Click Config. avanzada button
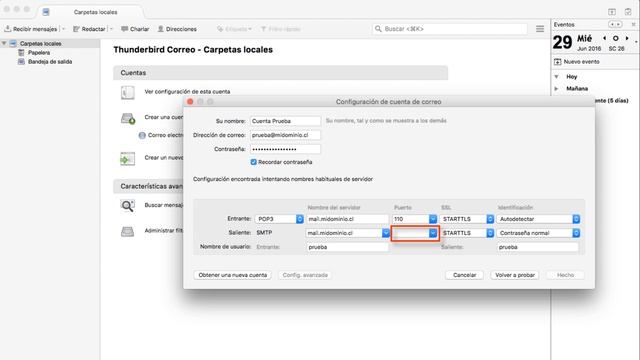 (x=305, y=275)
